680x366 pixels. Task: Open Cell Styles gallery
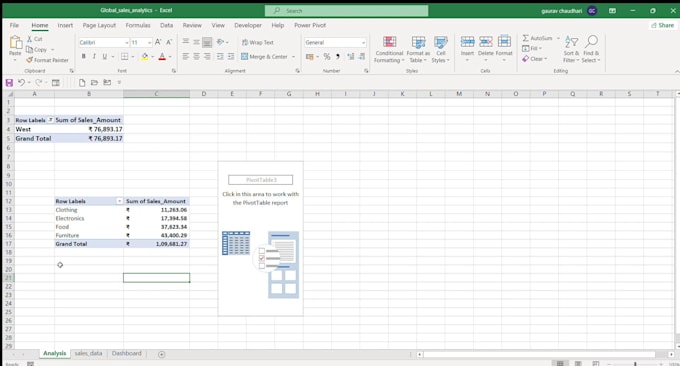441,49
